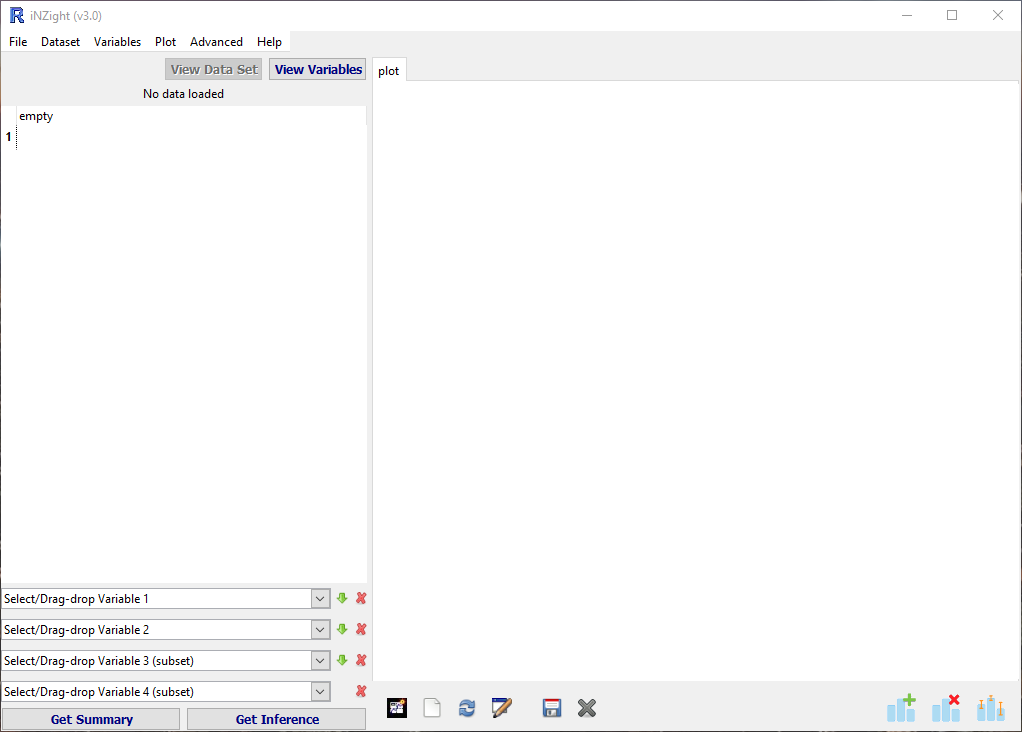
Task: Click the Get Summary button
Action: (91, 719)
